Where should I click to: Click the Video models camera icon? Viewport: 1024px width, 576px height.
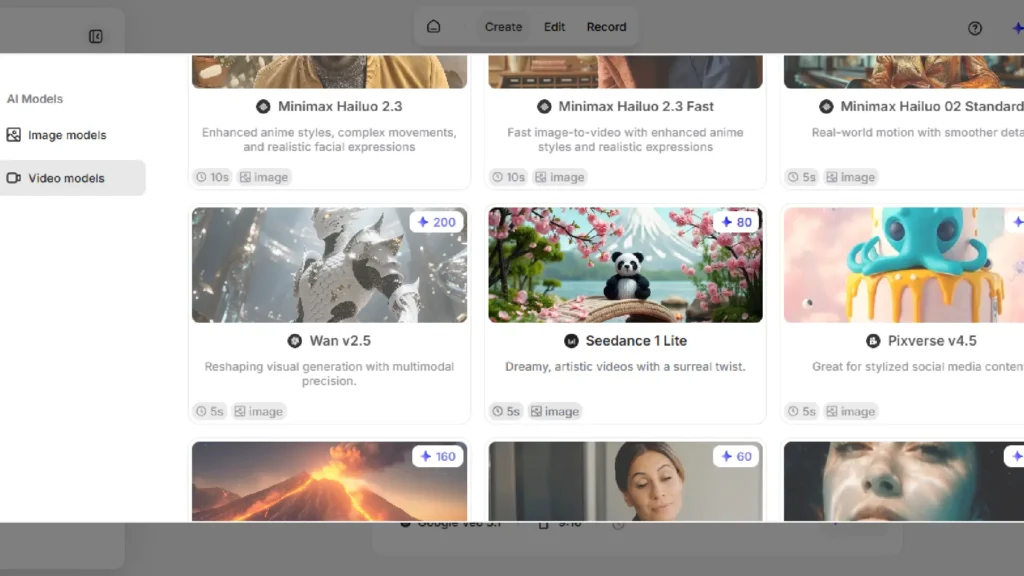coord(14,178)
